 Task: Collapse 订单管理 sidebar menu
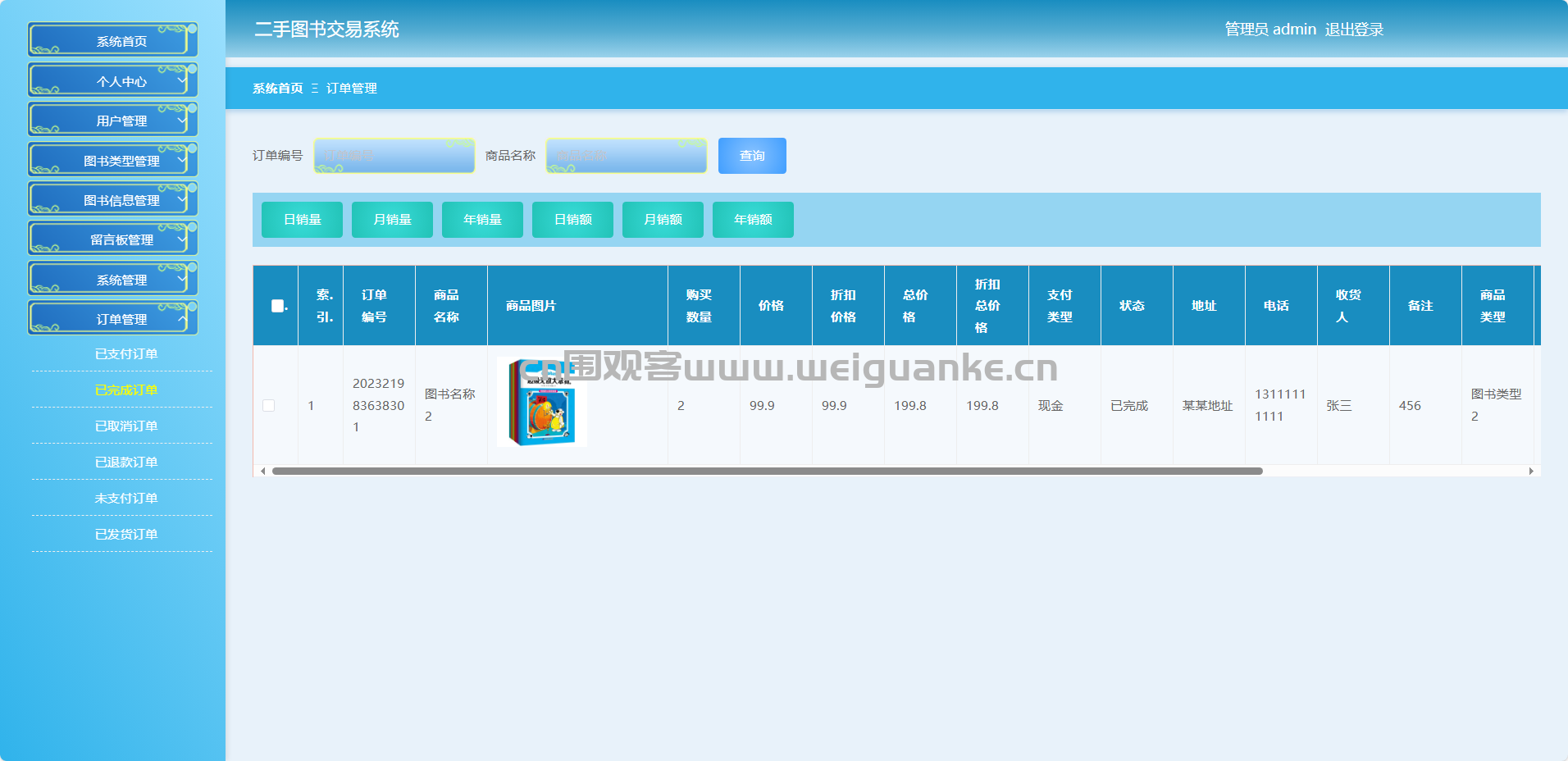point(113,318)
